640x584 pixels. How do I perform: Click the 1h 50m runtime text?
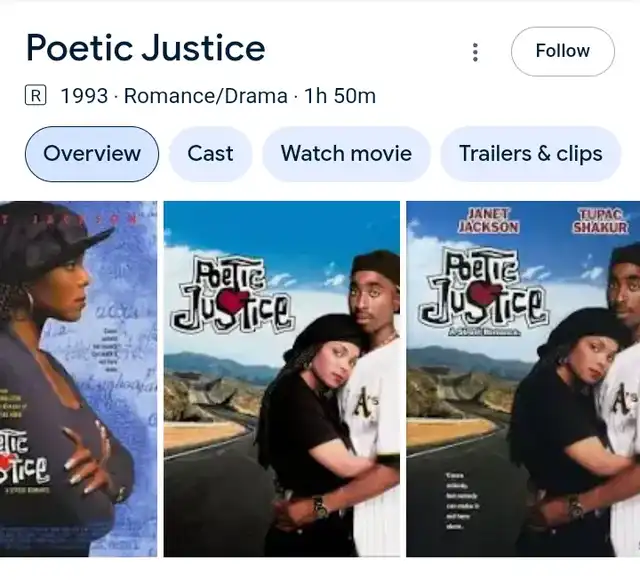(340, 96)
